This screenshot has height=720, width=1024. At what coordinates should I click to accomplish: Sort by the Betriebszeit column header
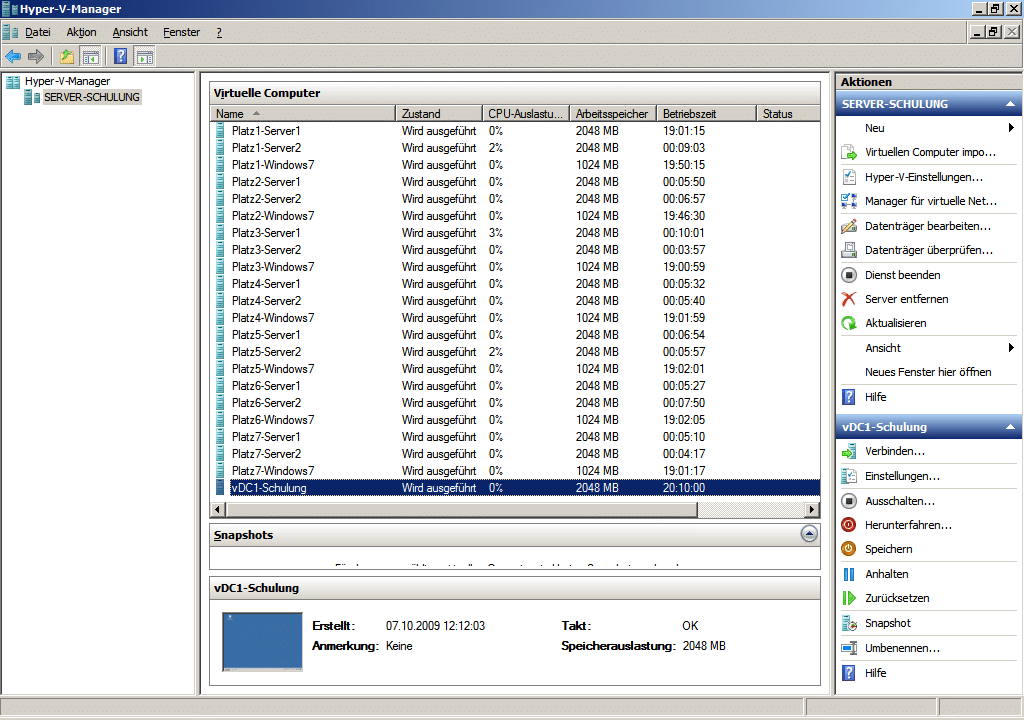[706, 114]
